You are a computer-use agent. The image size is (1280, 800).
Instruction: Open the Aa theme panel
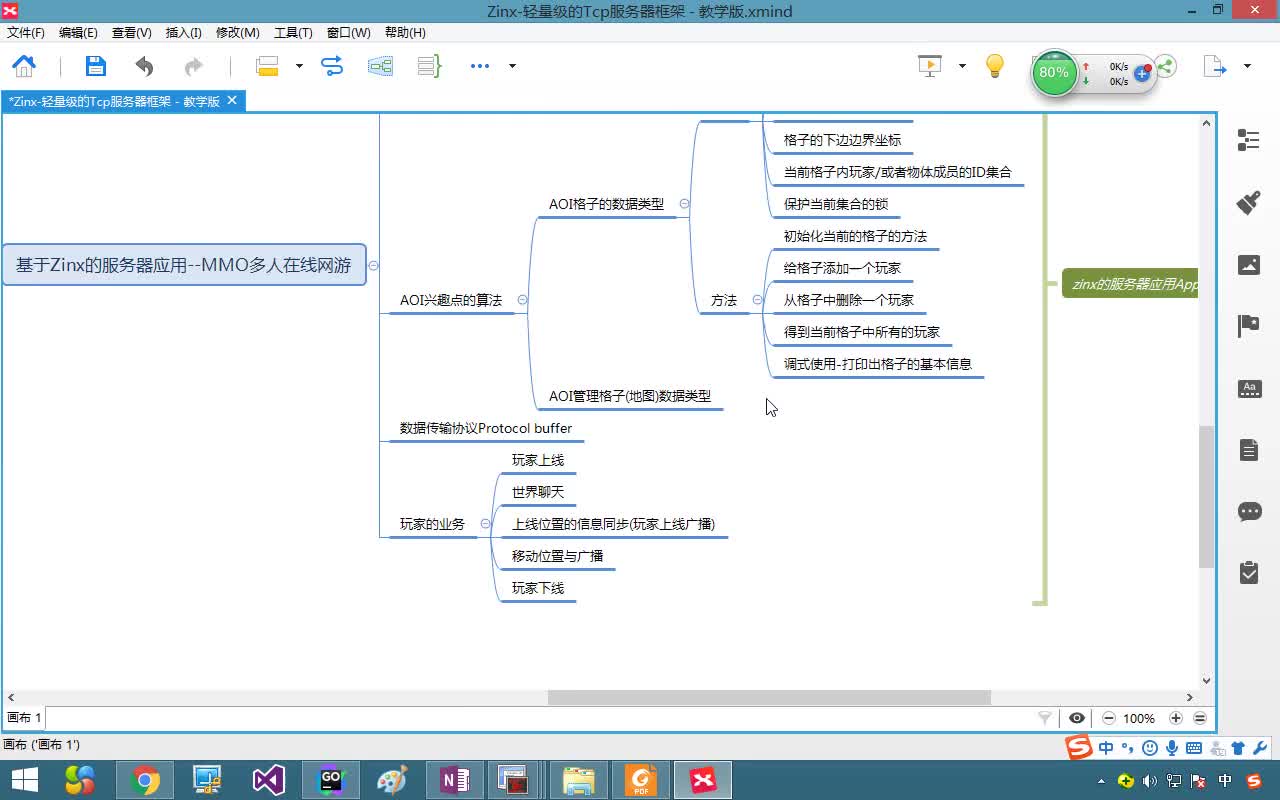1249,388
